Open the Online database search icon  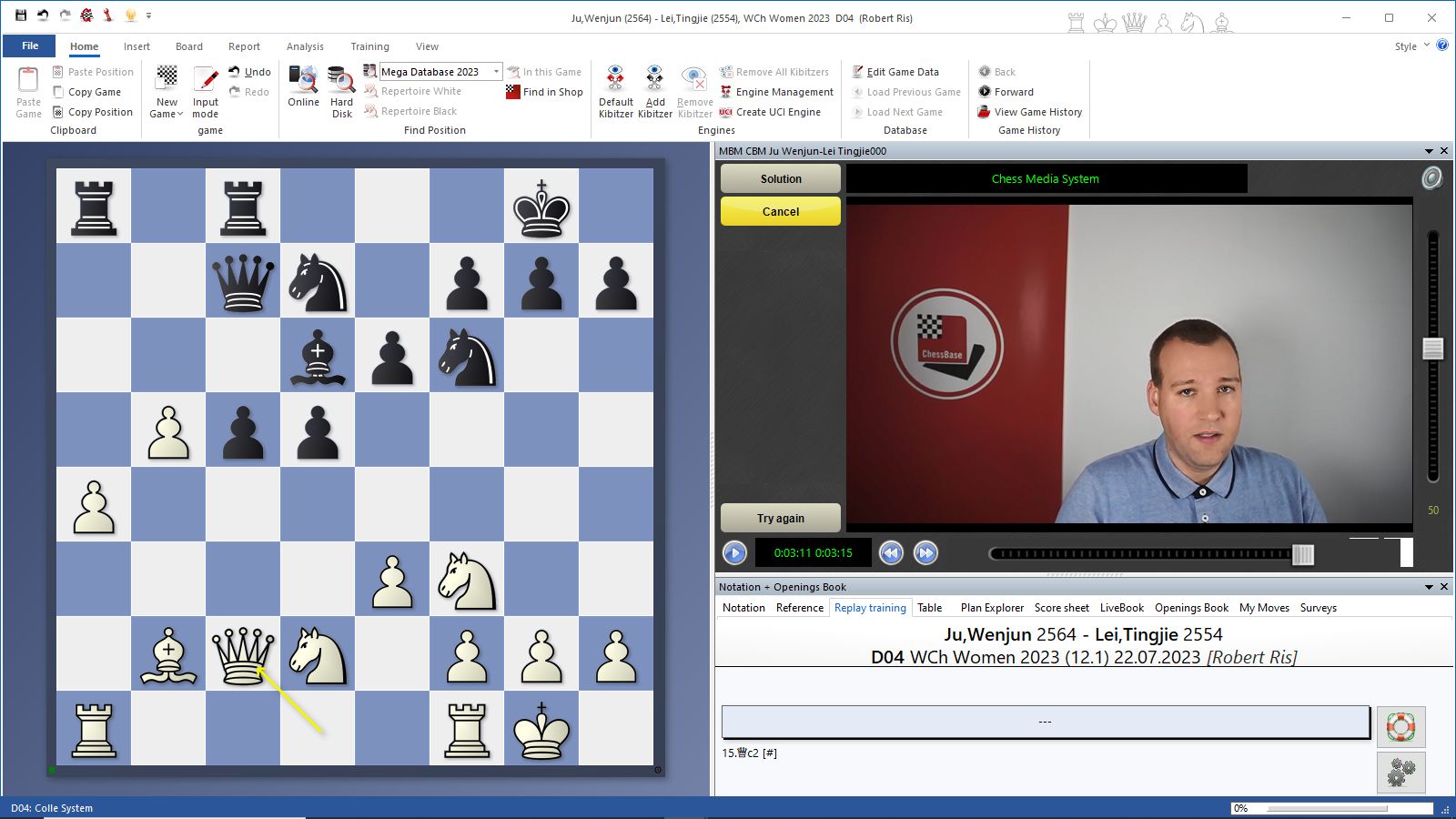pos(303,80)
